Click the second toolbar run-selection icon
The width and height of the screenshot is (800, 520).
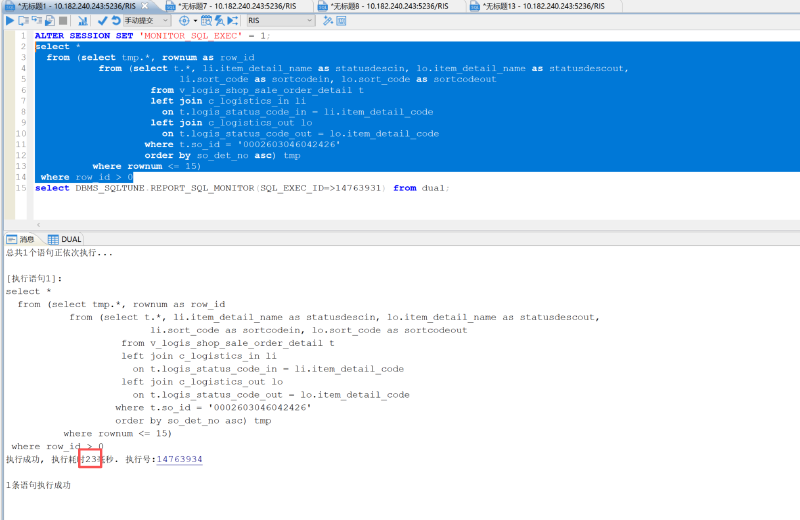[x=23, y=20]
